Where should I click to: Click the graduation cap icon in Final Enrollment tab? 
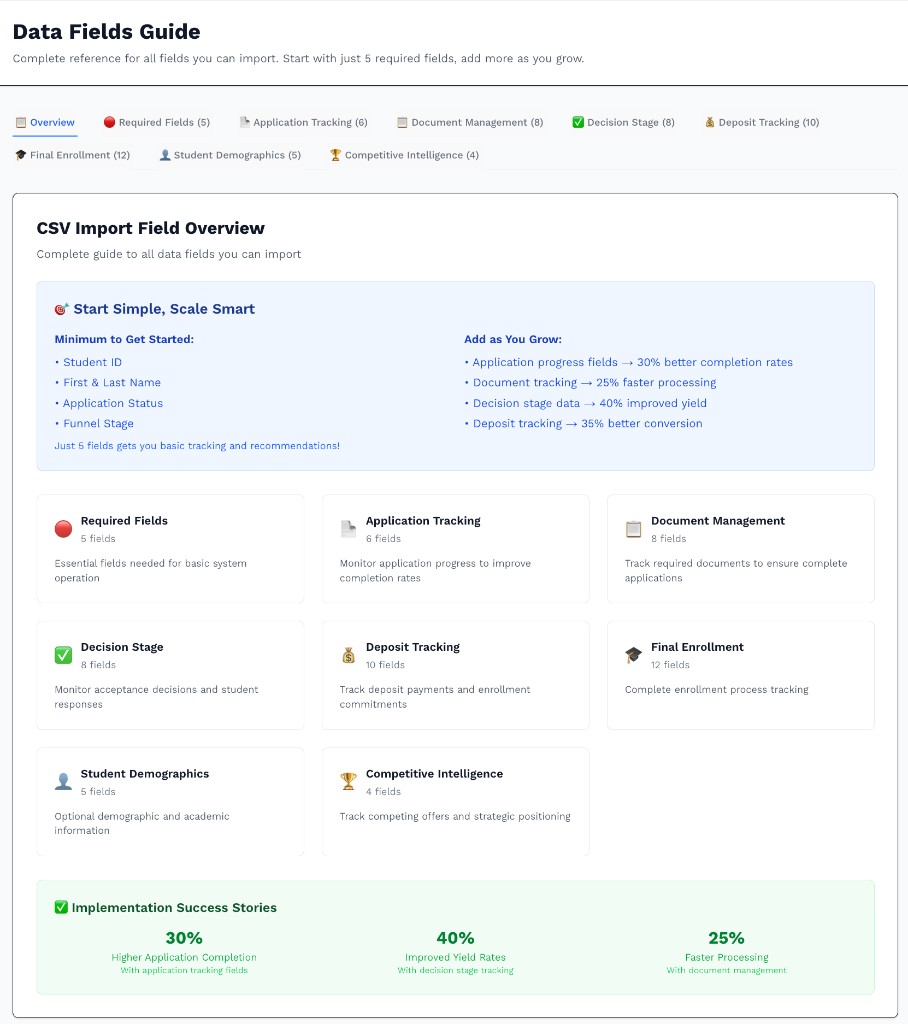point(21,155)
